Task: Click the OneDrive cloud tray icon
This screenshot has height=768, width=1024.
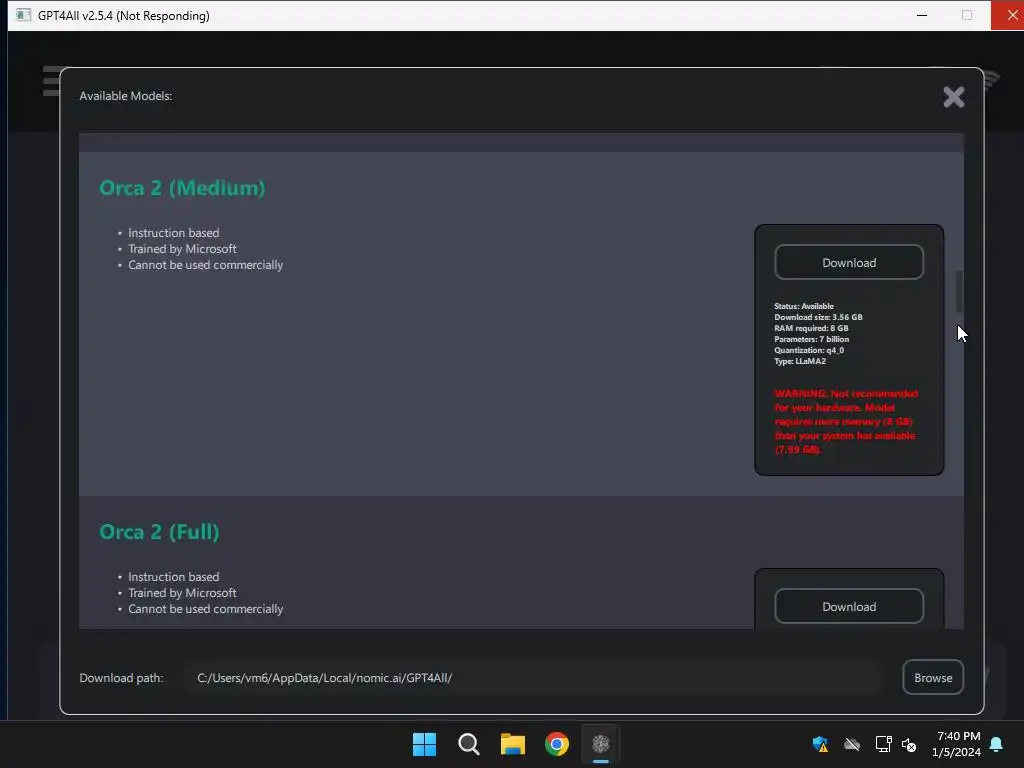Action: click(x=852, y=744)
